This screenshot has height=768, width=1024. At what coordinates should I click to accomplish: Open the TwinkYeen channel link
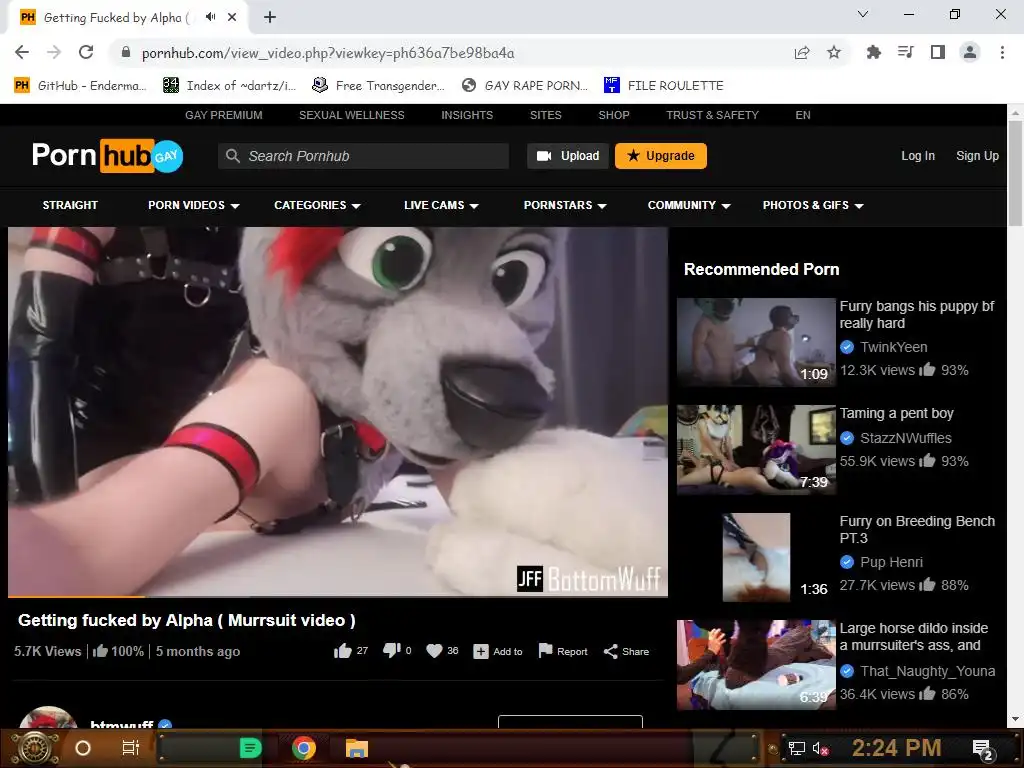pyautogui.click(x=893, y=347)
